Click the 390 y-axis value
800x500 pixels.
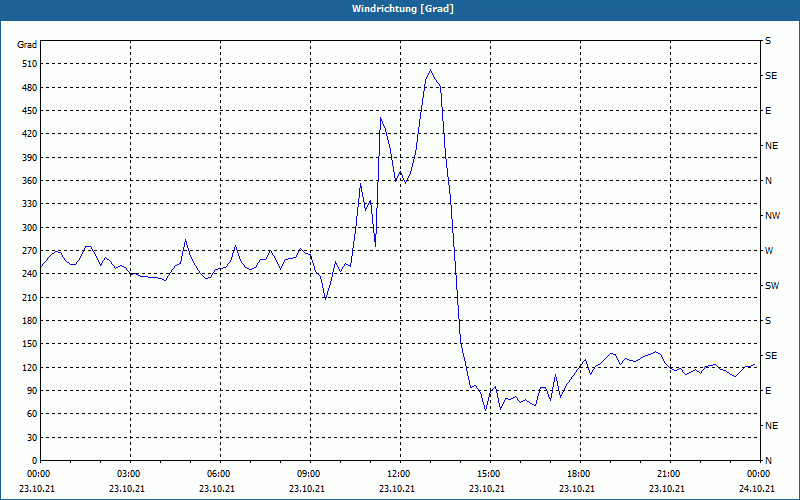(30, 158)
